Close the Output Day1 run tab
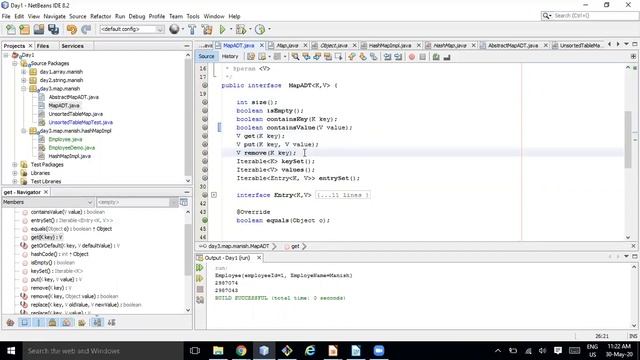This screenshot has height=360, width=640. click(x=259, y=258)
